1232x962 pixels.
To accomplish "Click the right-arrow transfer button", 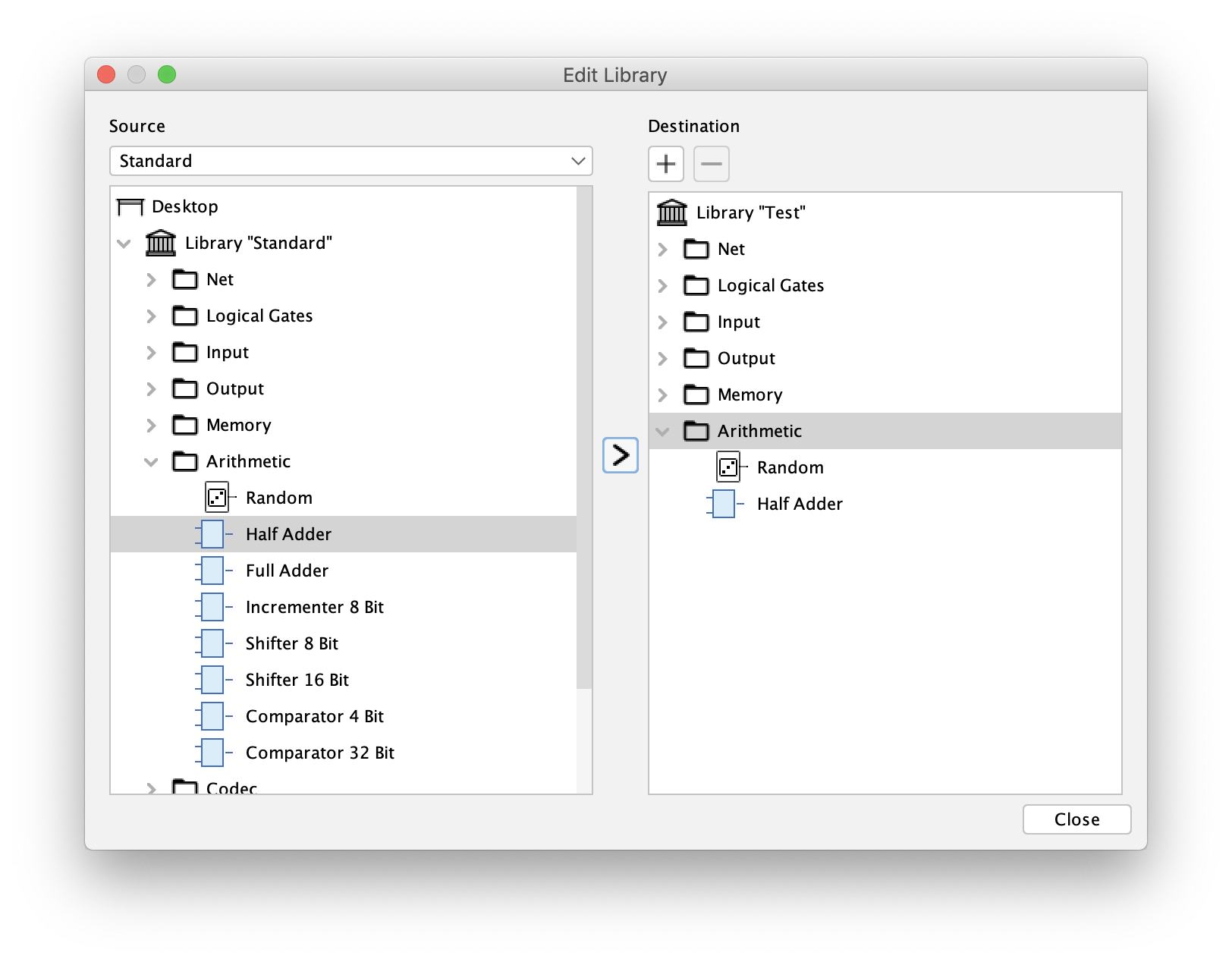I will point(620,455).
